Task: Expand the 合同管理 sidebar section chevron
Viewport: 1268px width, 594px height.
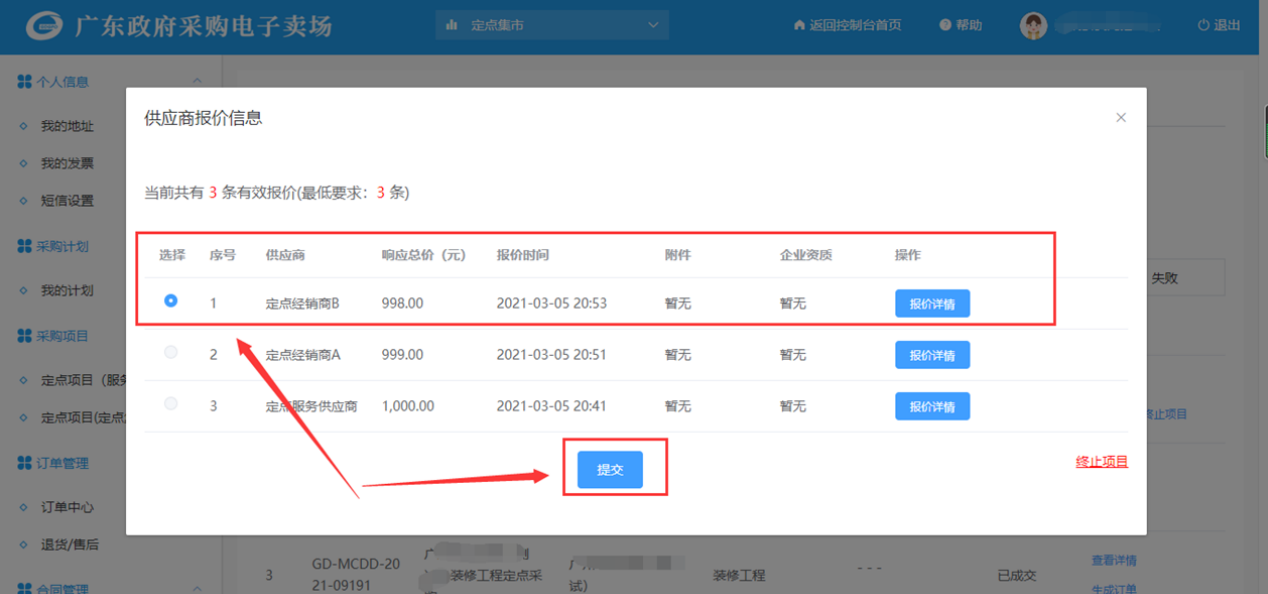Action: (197, 588)
